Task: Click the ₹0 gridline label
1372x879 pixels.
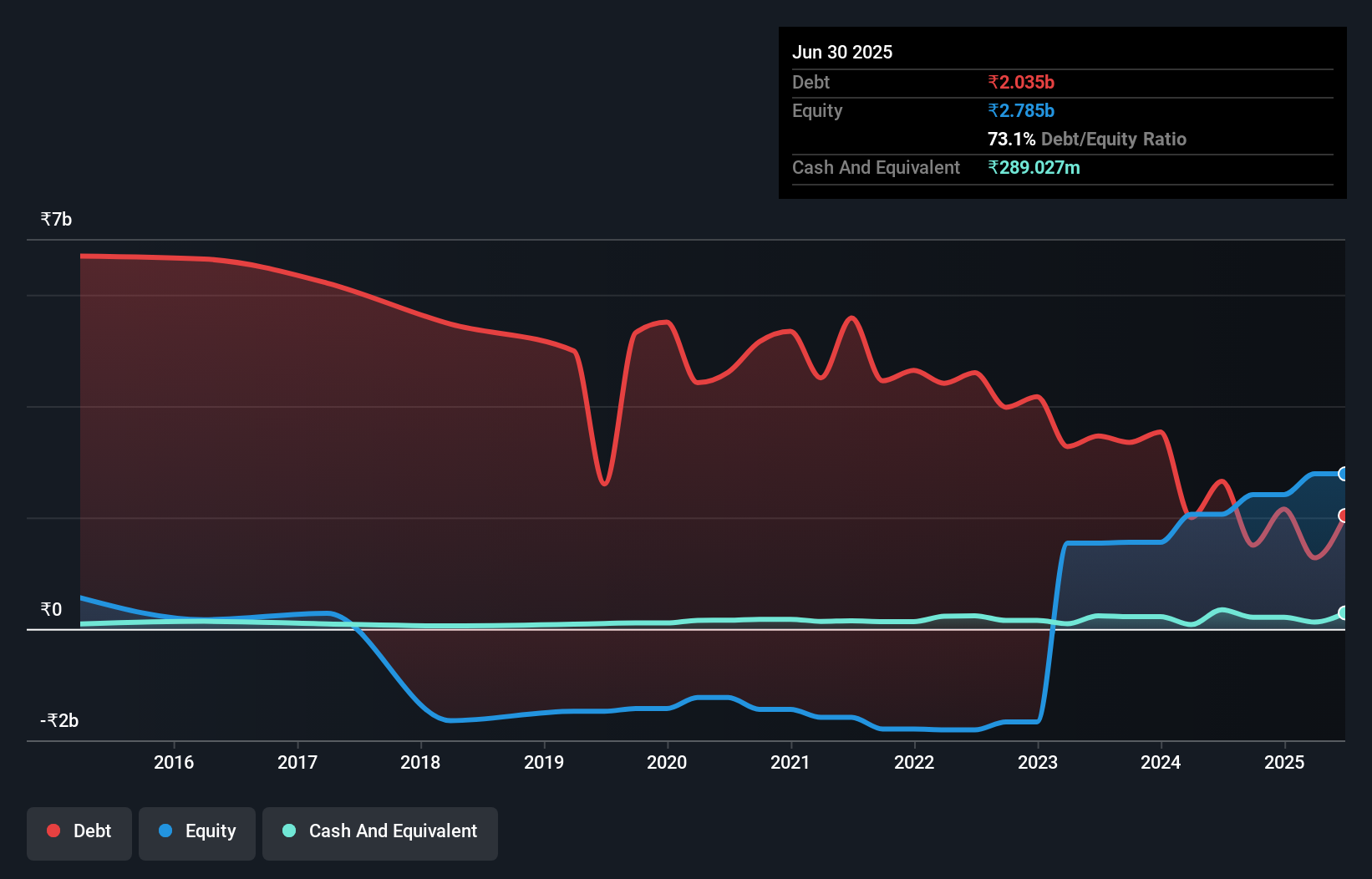Action: 50,610
